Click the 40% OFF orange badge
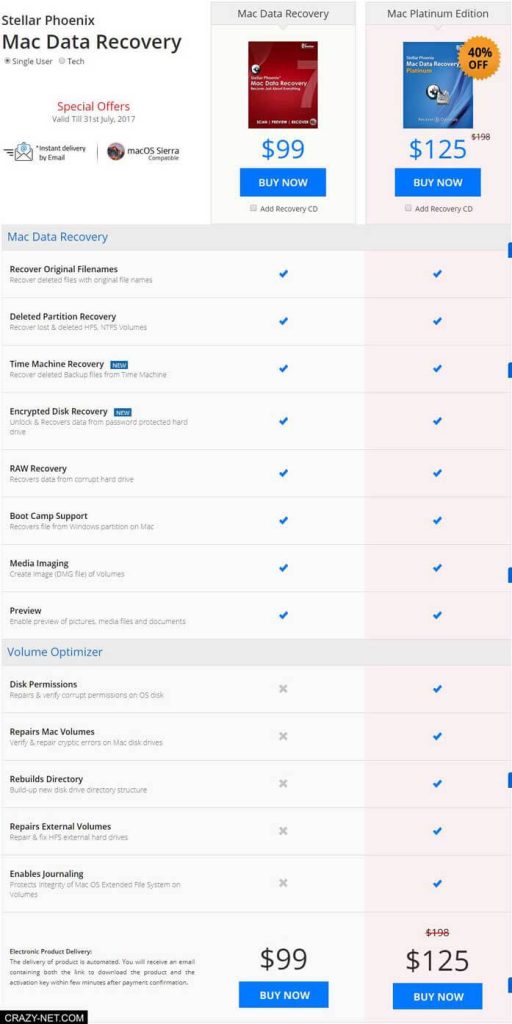The image size is (512, 1024). [478, 58]
